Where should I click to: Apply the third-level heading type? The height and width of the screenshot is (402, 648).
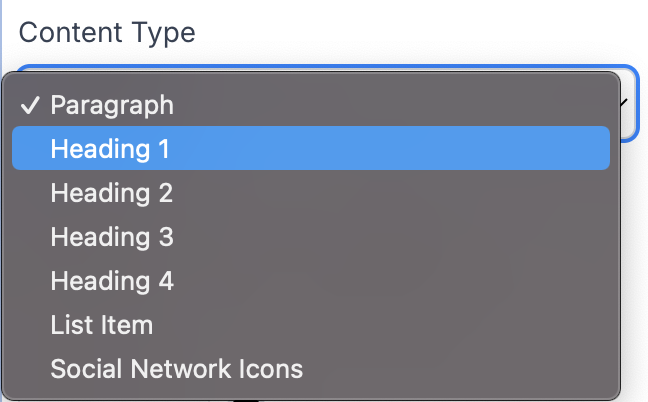[x=112, y=237]
